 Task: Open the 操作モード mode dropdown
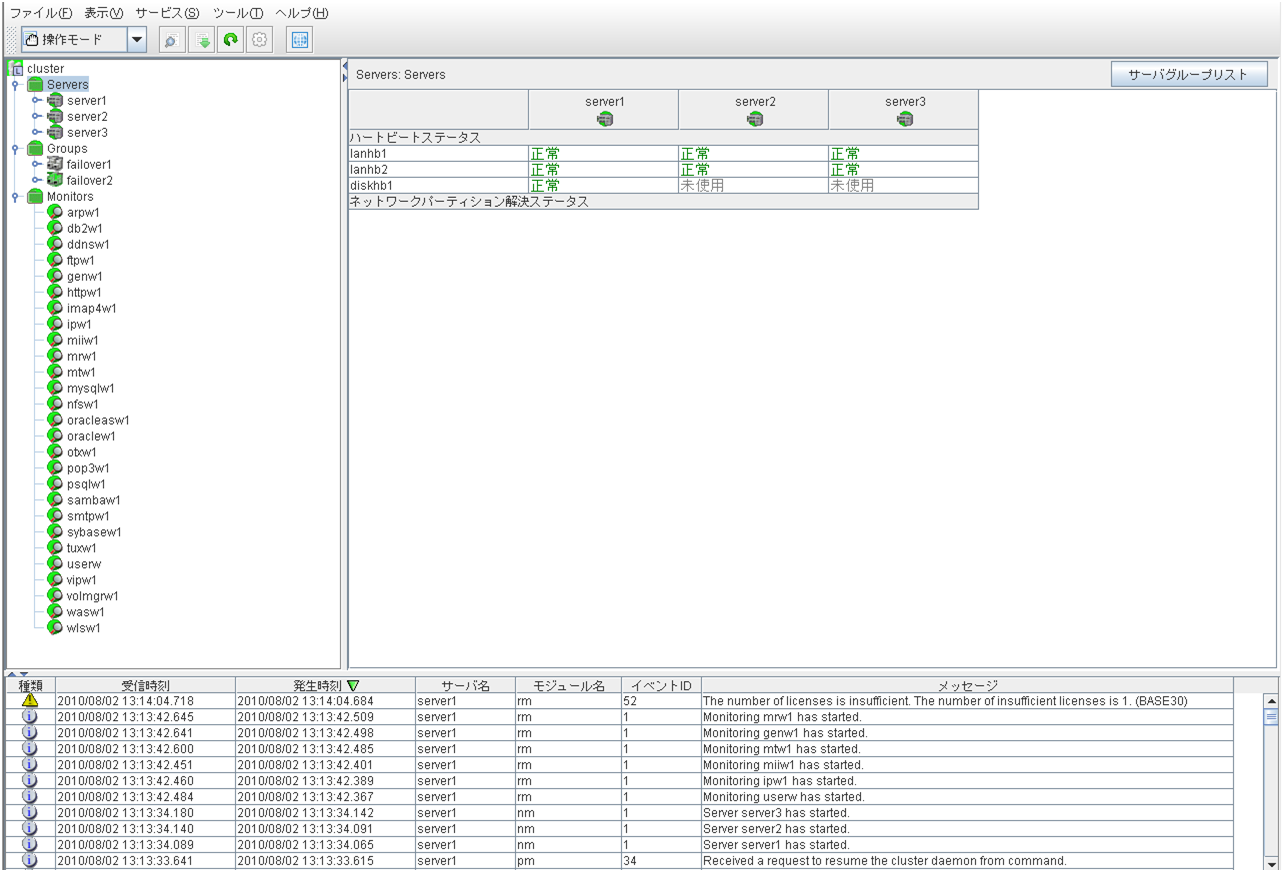[x=137, y=40]
